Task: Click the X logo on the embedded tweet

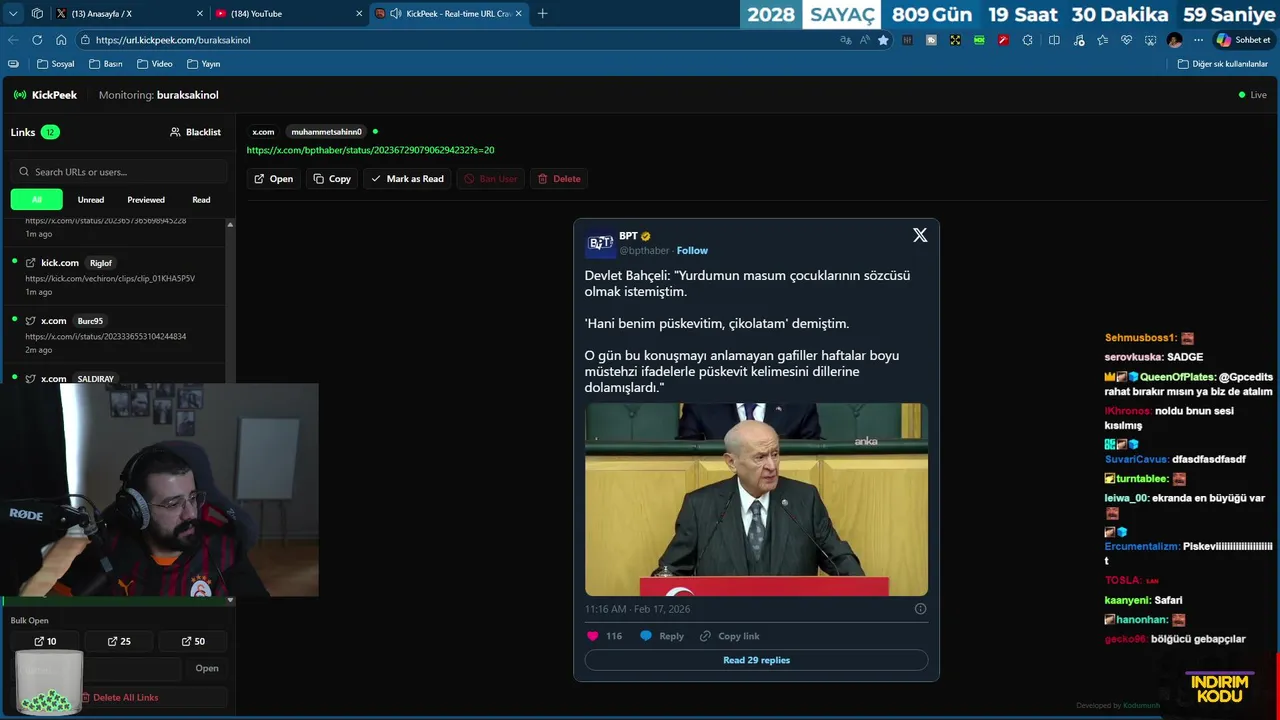Action: (x=920, y=235)
